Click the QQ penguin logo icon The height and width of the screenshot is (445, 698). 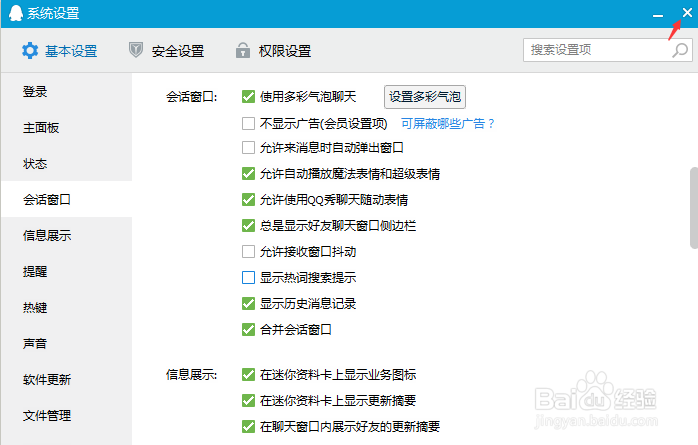click(x=16, y=13)
